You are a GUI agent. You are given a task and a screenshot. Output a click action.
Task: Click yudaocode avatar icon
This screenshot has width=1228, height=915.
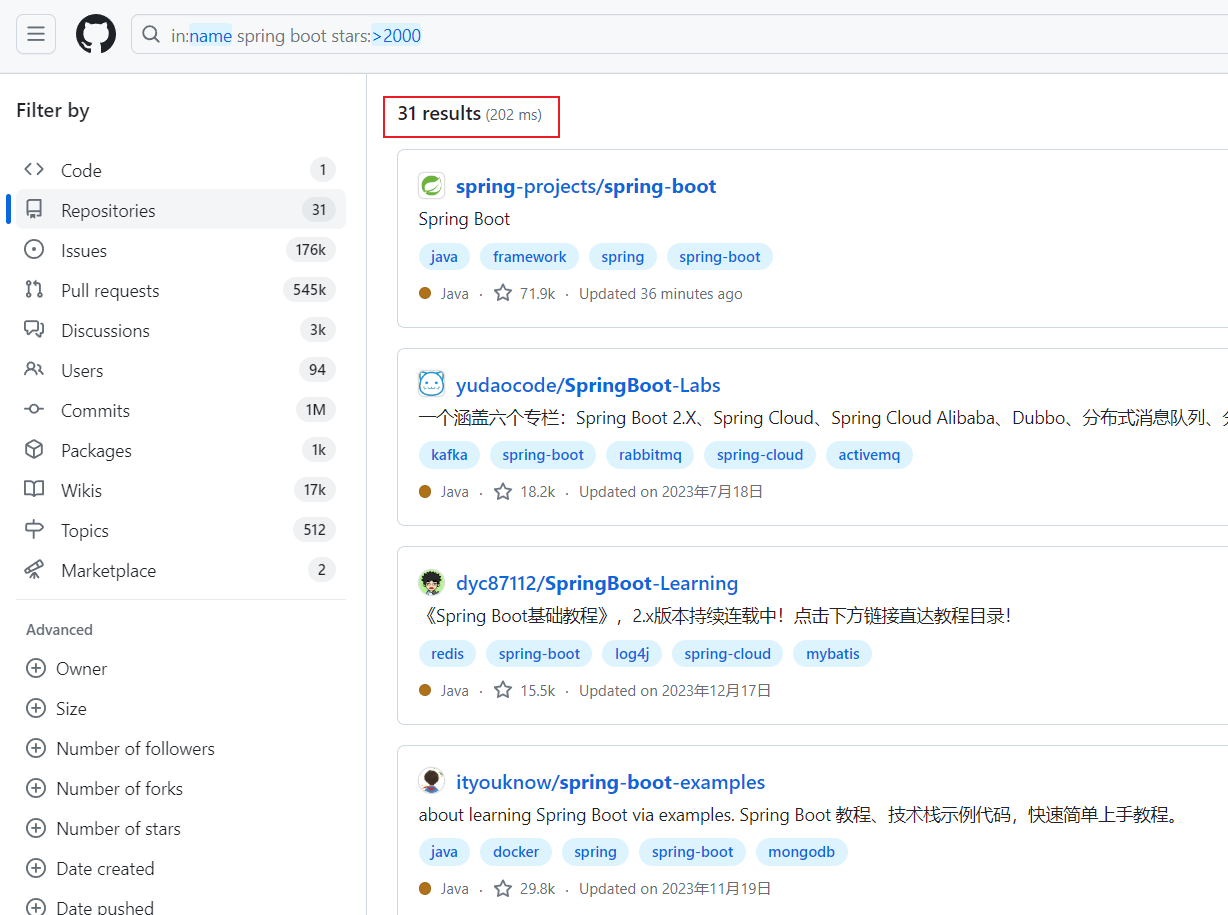tap(431, 384)
